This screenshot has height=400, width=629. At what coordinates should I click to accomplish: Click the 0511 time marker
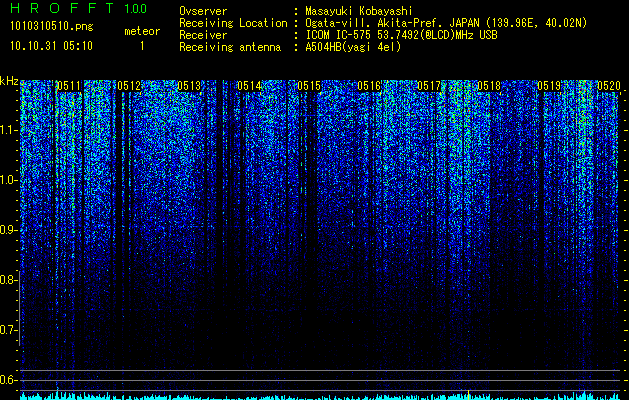tap(69, 86)
